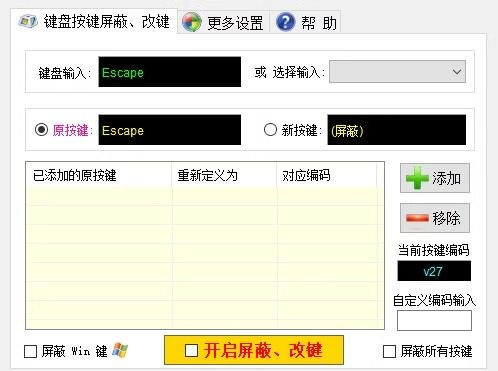
Task: Click the 重新定义为 column header
Action: point(224,175)
